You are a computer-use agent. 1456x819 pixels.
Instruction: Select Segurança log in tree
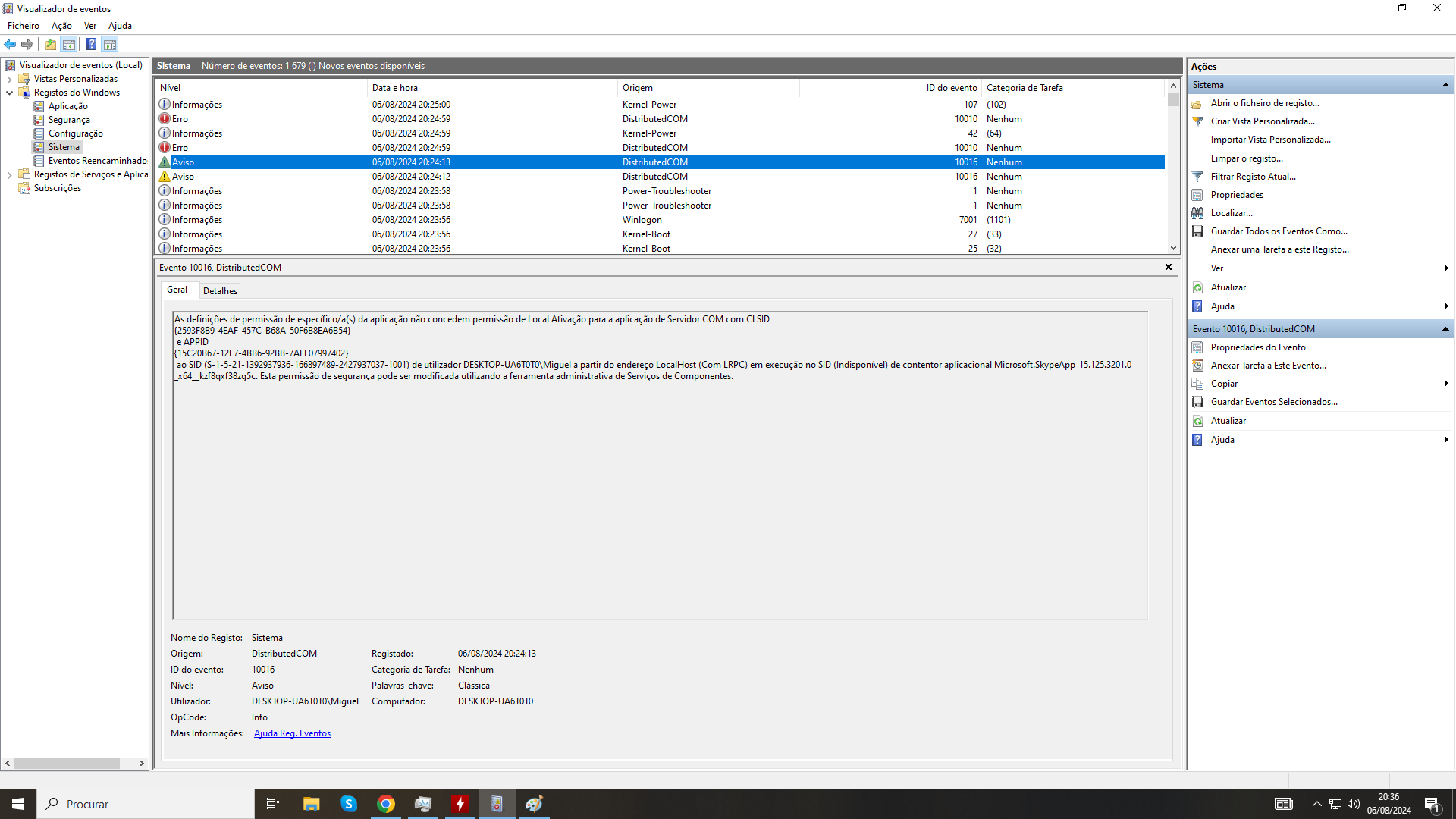tap(69, 120)
